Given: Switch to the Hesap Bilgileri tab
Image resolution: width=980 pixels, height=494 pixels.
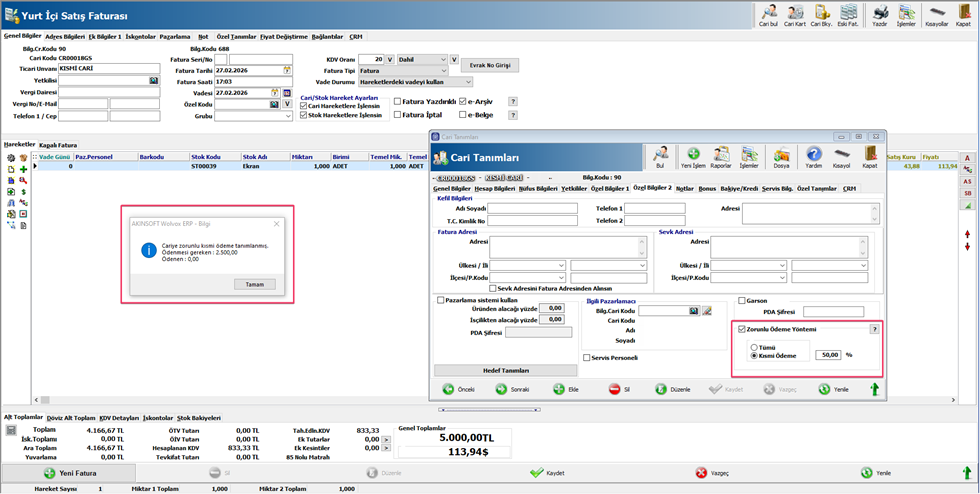Looking at the screenshot, I should click(x=495, y=188).
